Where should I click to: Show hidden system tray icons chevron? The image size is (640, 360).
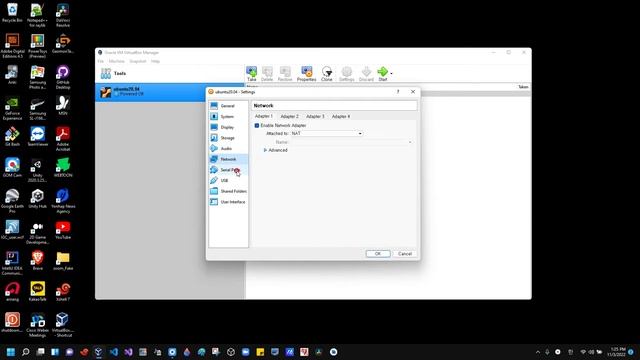click(538, 352)
